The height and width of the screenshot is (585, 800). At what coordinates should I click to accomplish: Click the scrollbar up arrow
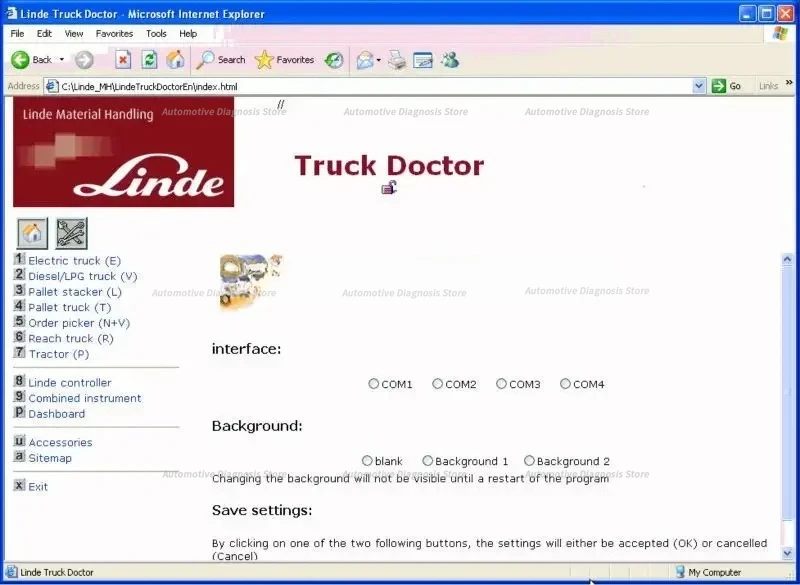[x=787, y=260]
